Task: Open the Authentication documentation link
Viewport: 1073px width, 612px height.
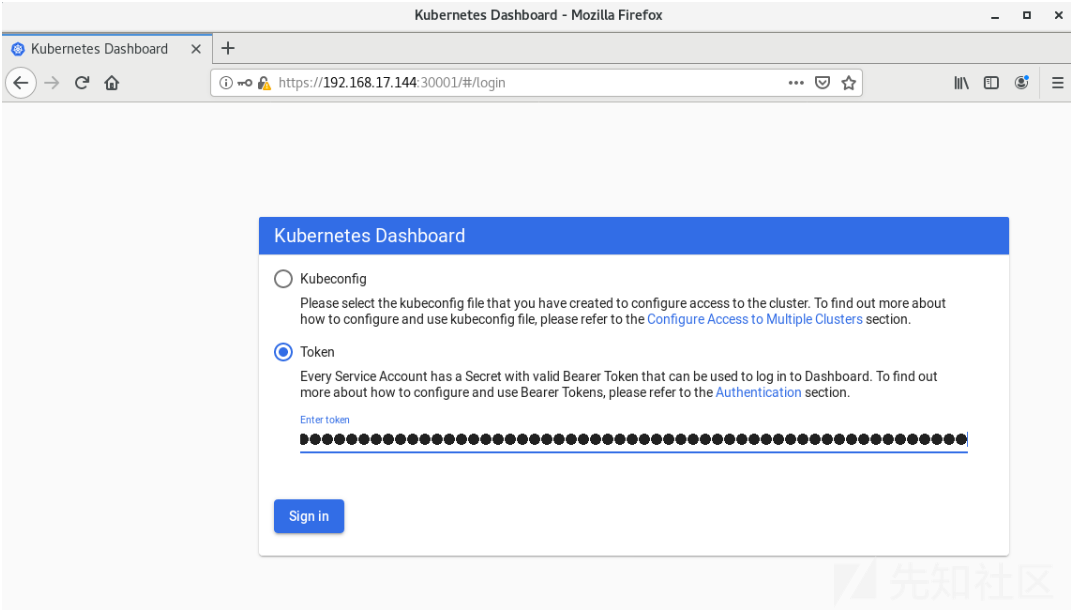Action: point(758,392)
